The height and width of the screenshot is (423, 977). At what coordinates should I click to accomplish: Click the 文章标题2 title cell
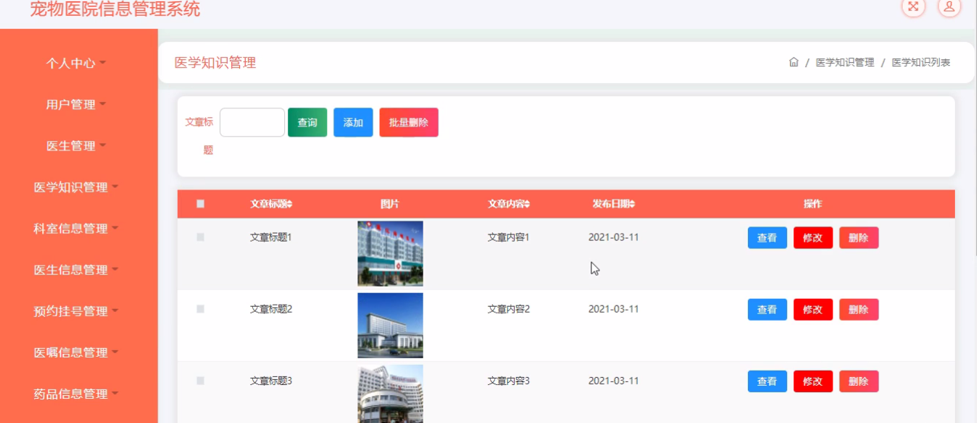pos(271,309)
